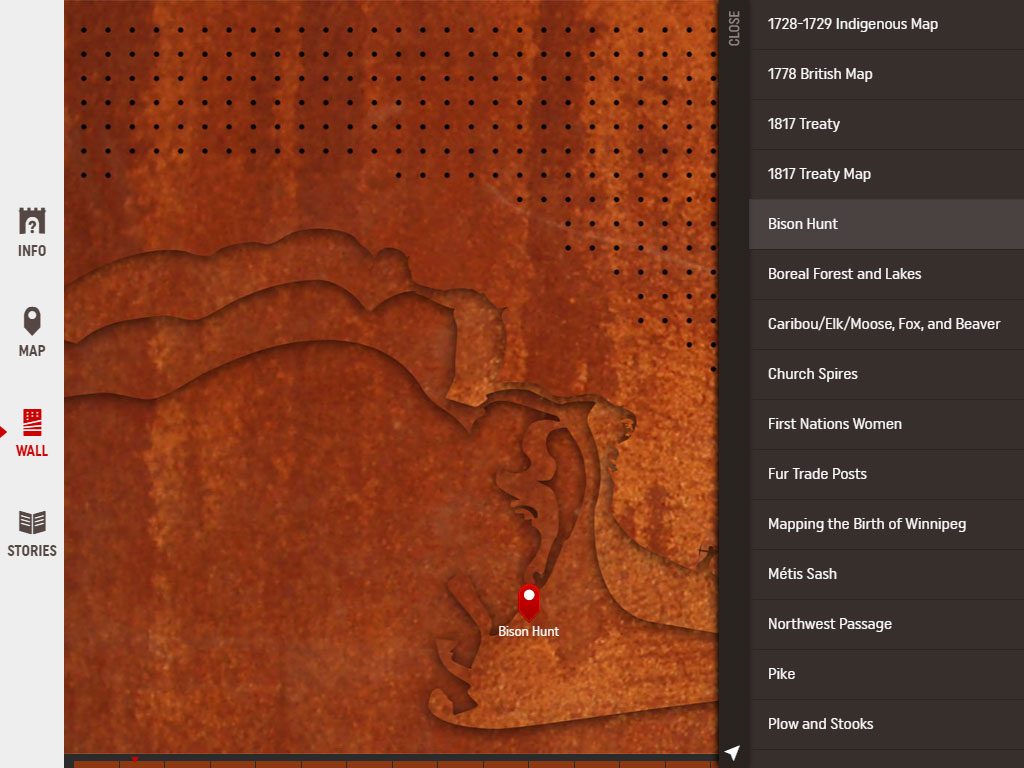Open Caribou/Elk/Moose, Fox, and Beaver
Screen dimensions: 1024x768
tap(883, 324)
